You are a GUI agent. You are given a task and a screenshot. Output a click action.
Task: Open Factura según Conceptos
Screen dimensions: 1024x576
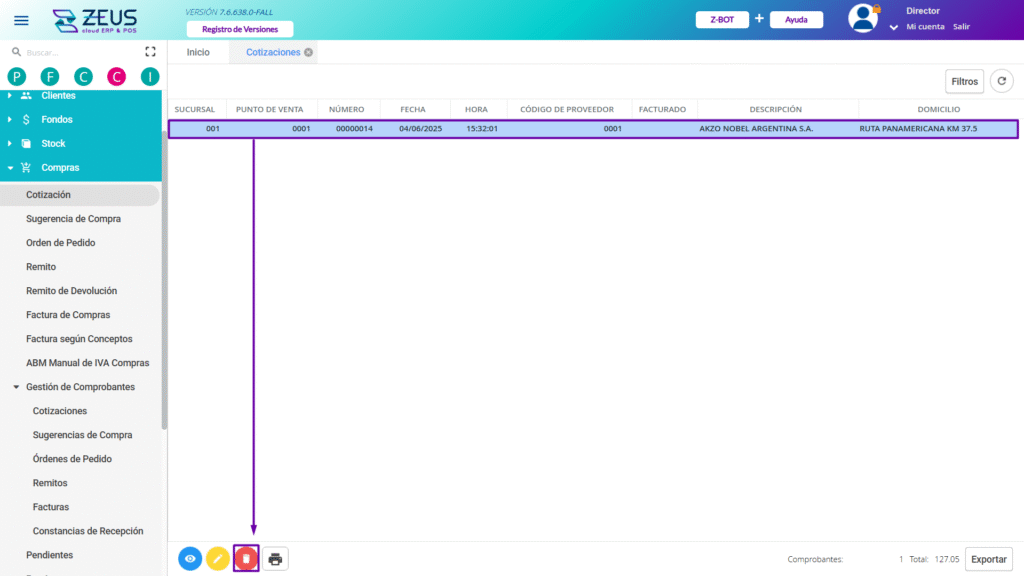pyautogui.click(x=79, y=339)
